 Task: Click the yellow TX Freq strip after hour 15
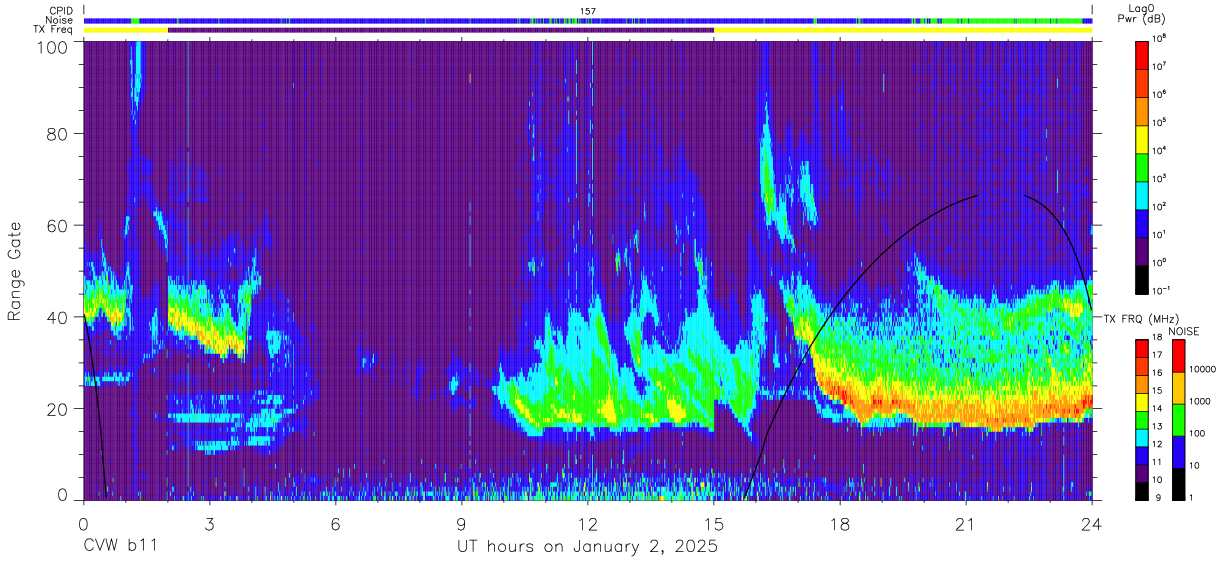(903, 30)
